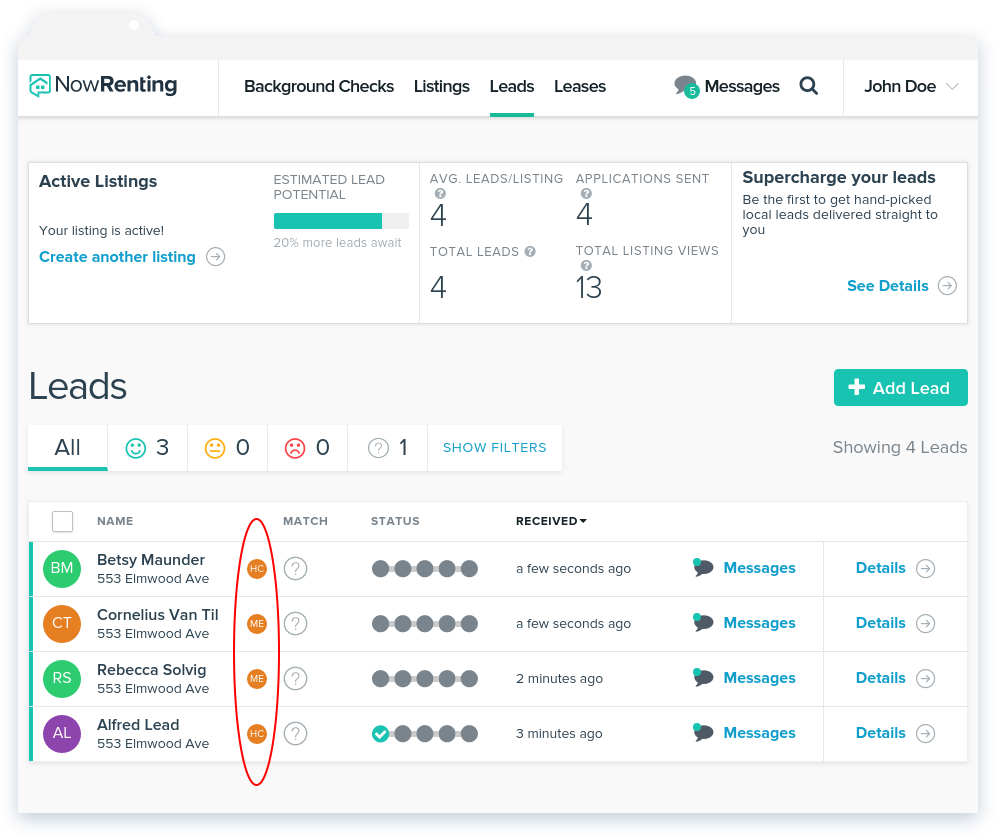This screenshot has height=837, width=996.
Task: Select the All leads tab
Action: 67,448
